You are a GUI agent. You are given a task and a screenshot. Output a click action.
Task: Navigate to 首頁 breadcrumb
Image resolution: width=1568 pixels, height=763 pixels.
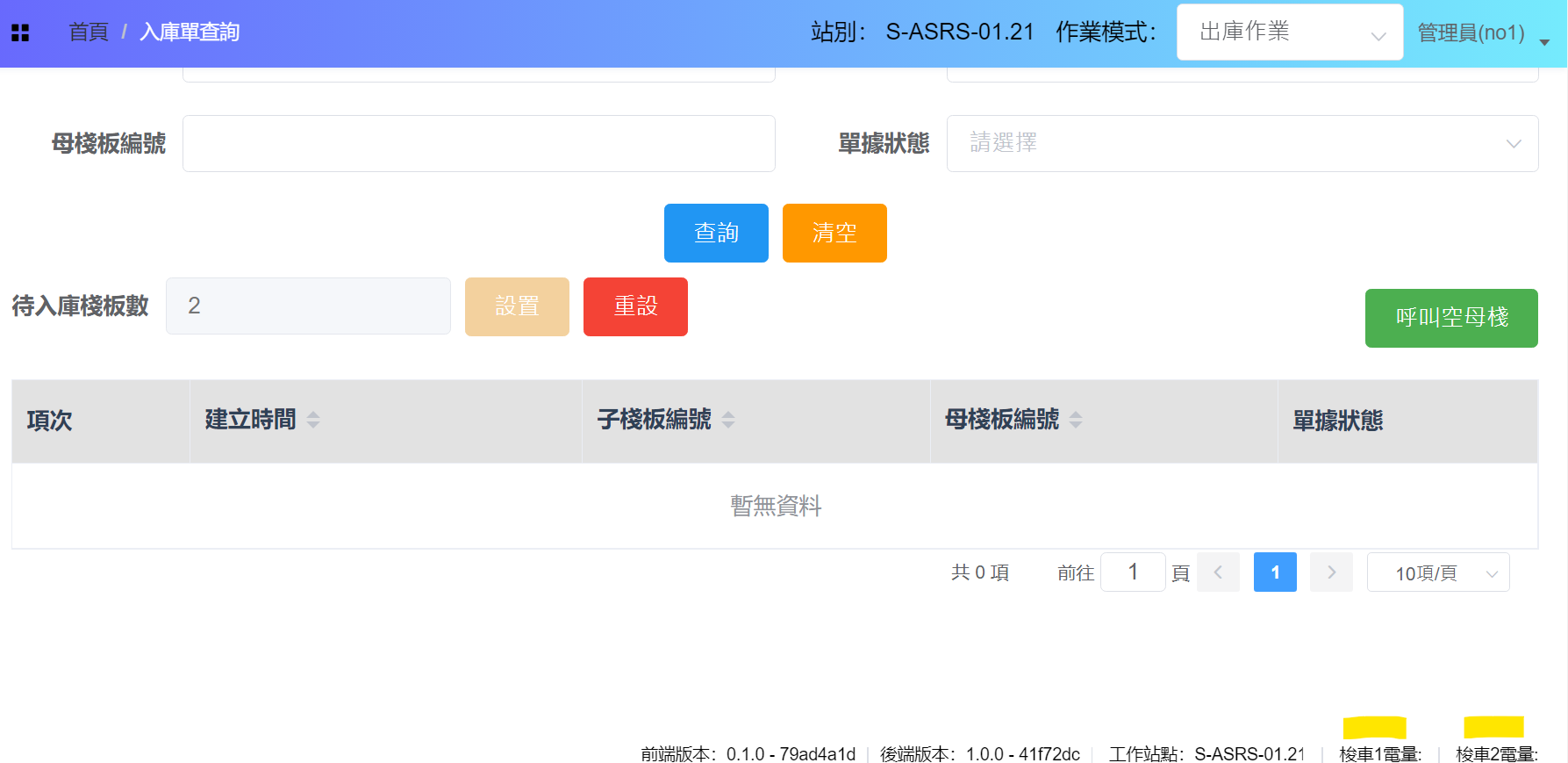89,32
